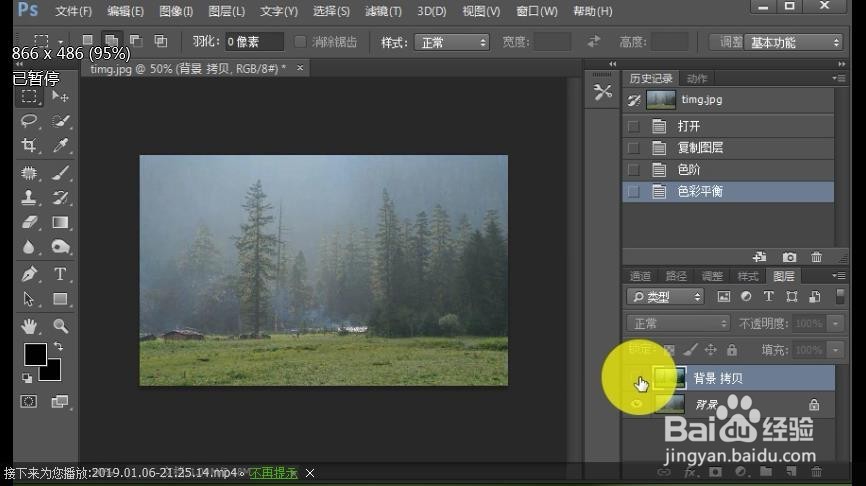Open the blend mode 正常 dropdown

(678, 323)
